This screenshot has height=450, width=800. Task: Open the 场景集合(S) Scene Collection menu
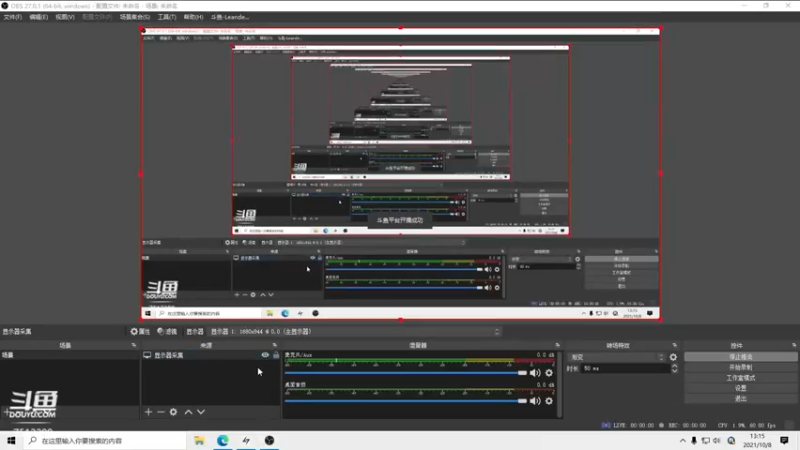click(x=135, y=17)
